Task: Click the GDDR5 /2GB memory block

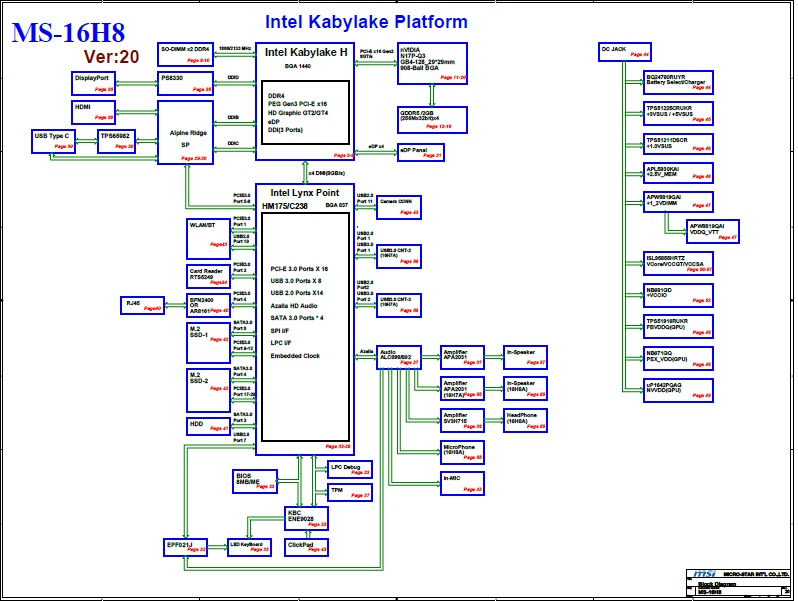Action: tap(432, 120)
